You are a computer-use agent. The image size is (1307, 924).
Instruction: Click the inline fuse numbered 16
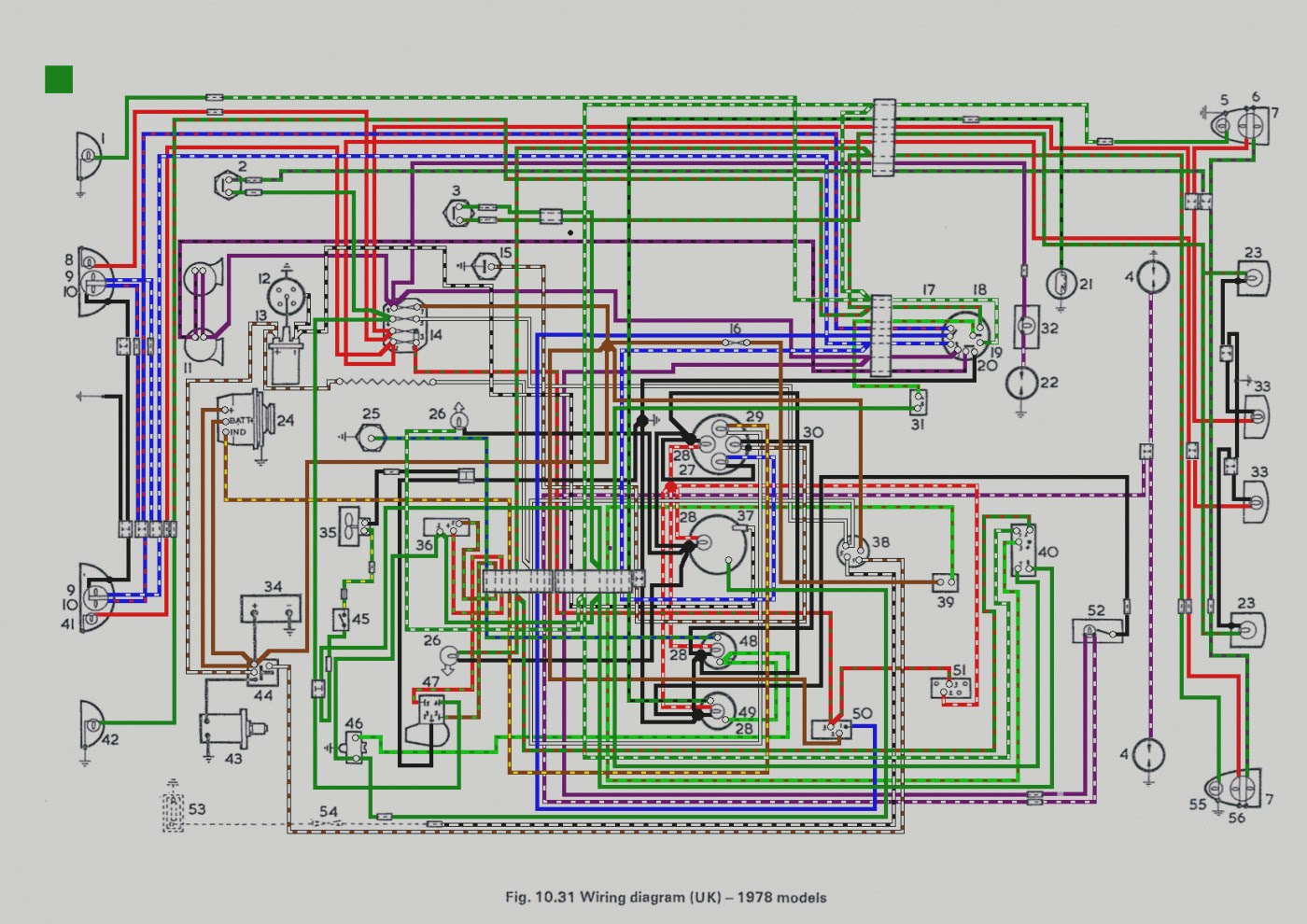(x=736, y=343)
